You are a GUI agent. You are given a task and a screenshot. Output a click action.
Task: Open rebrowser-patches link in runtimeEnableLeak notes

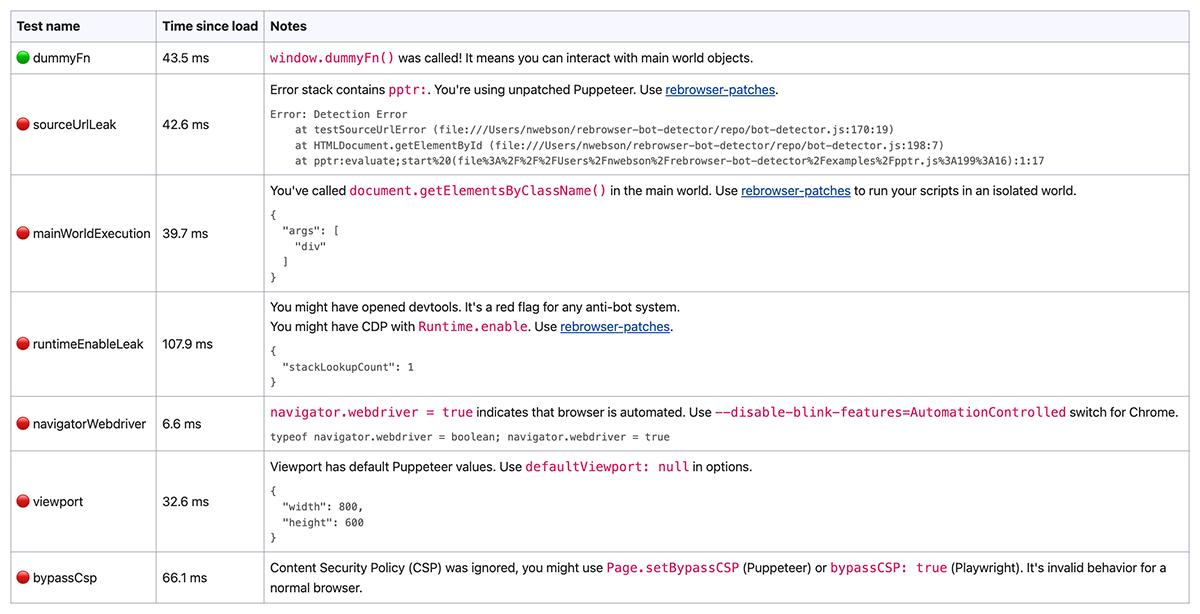click(x=615, y=327)
